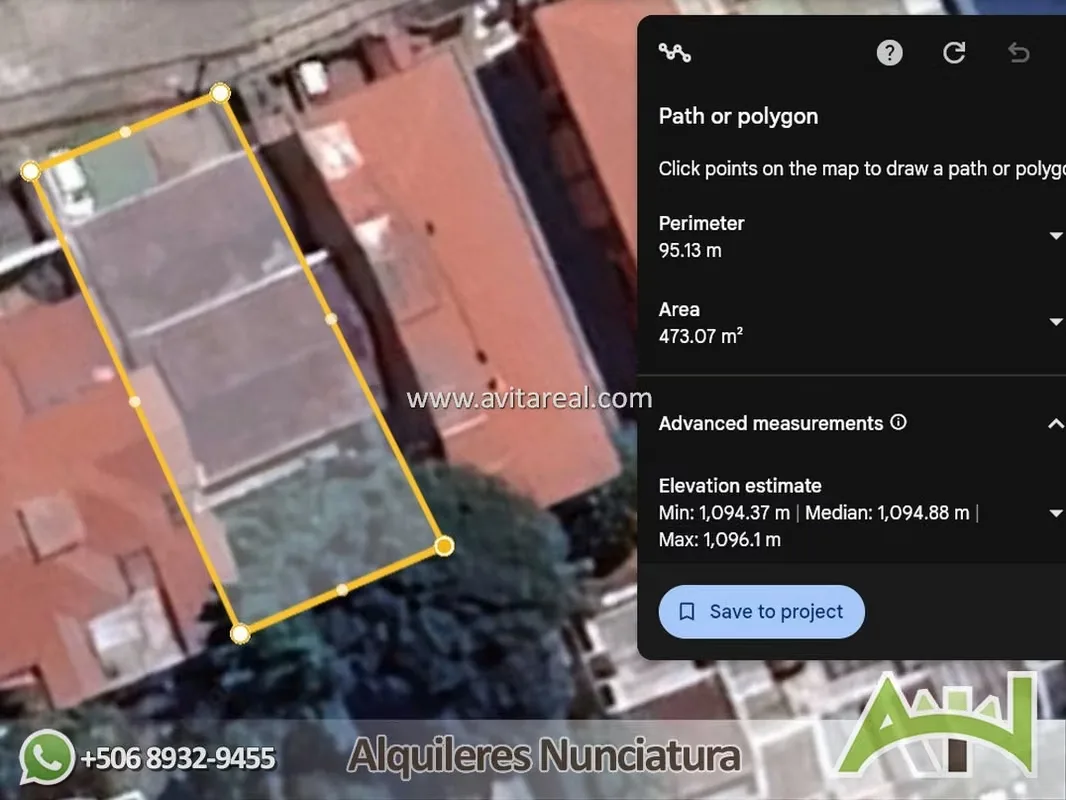Click the Area value 473.07 m²

(x=700, y=336)
